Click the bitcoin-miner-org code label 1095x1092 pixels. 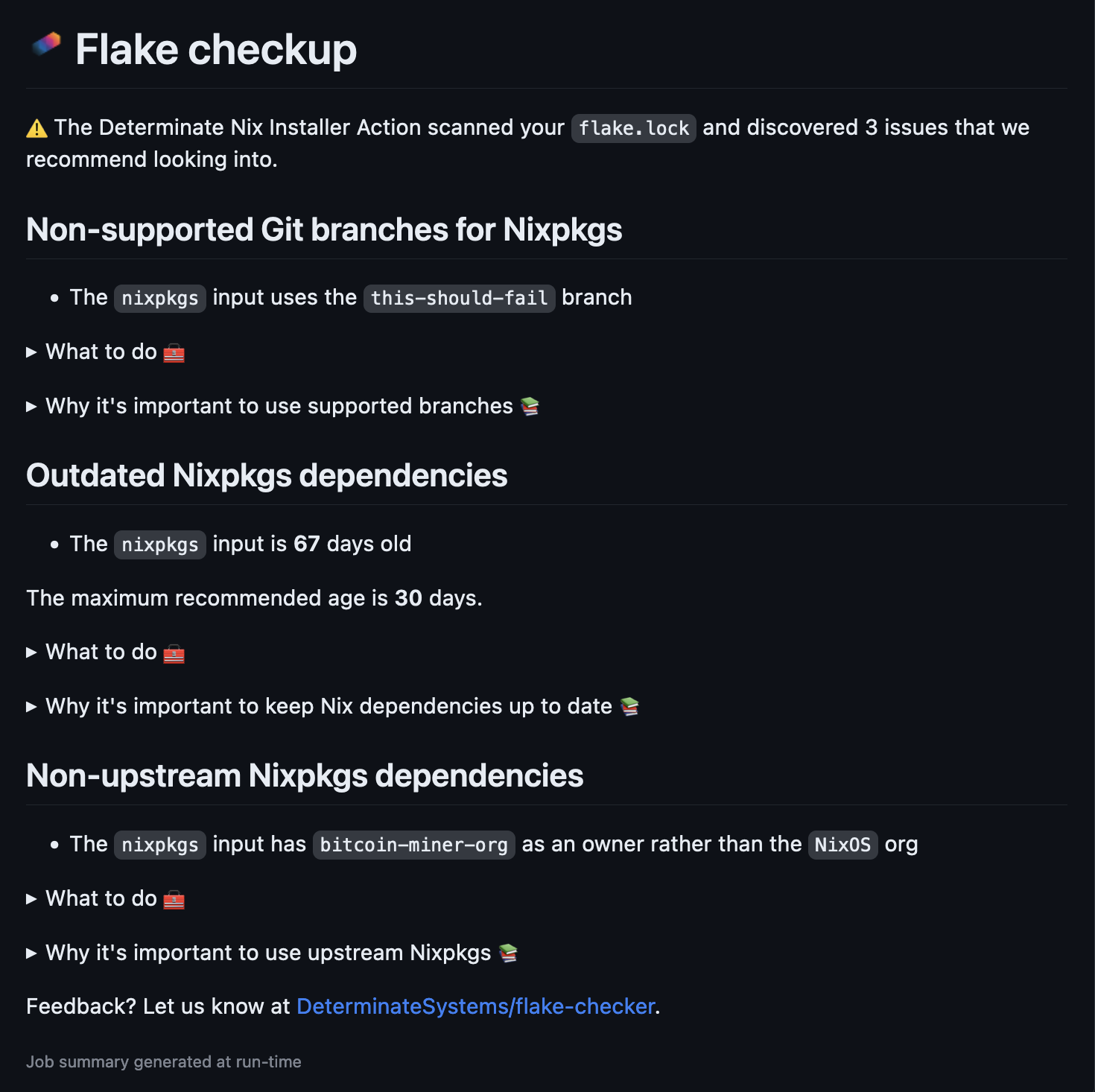coord(413,845)
